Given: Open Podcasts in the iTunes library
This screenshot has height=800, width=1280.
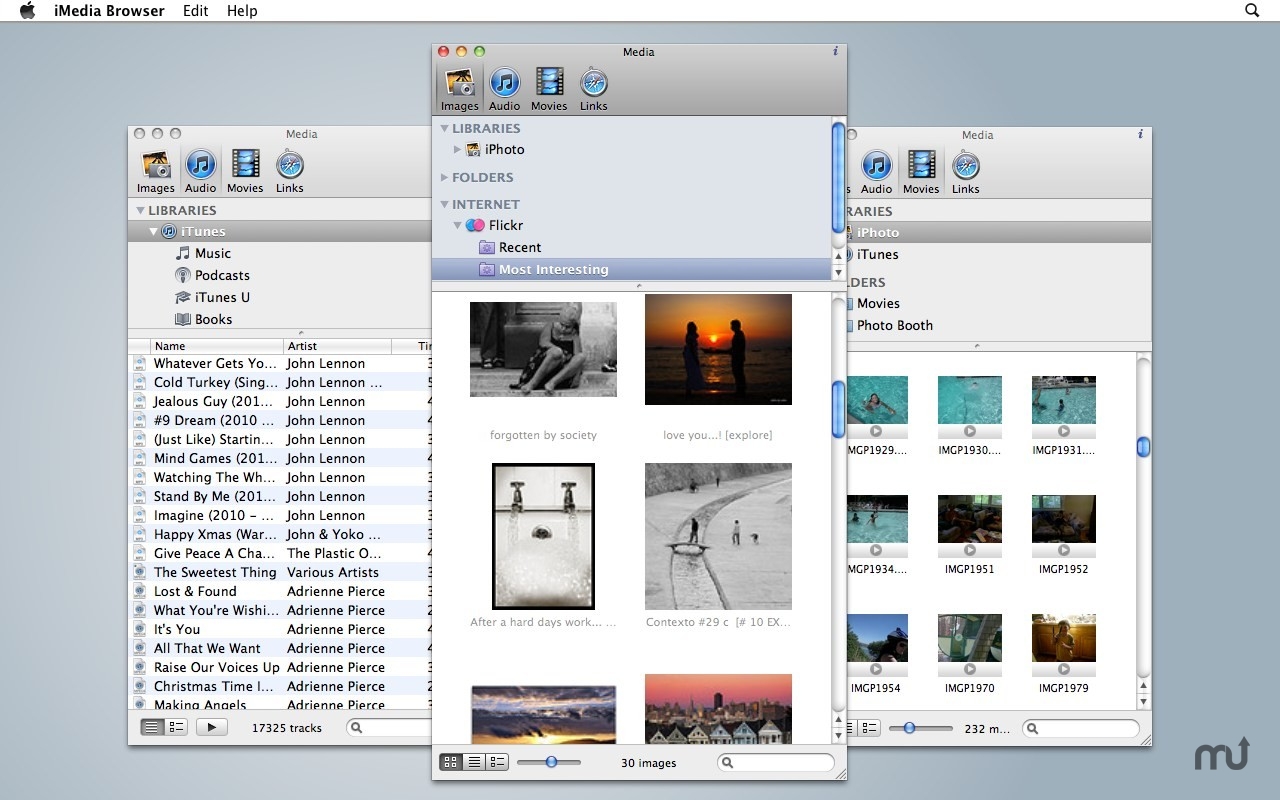Looking at the screenshot, I should (x=184, y=275).
